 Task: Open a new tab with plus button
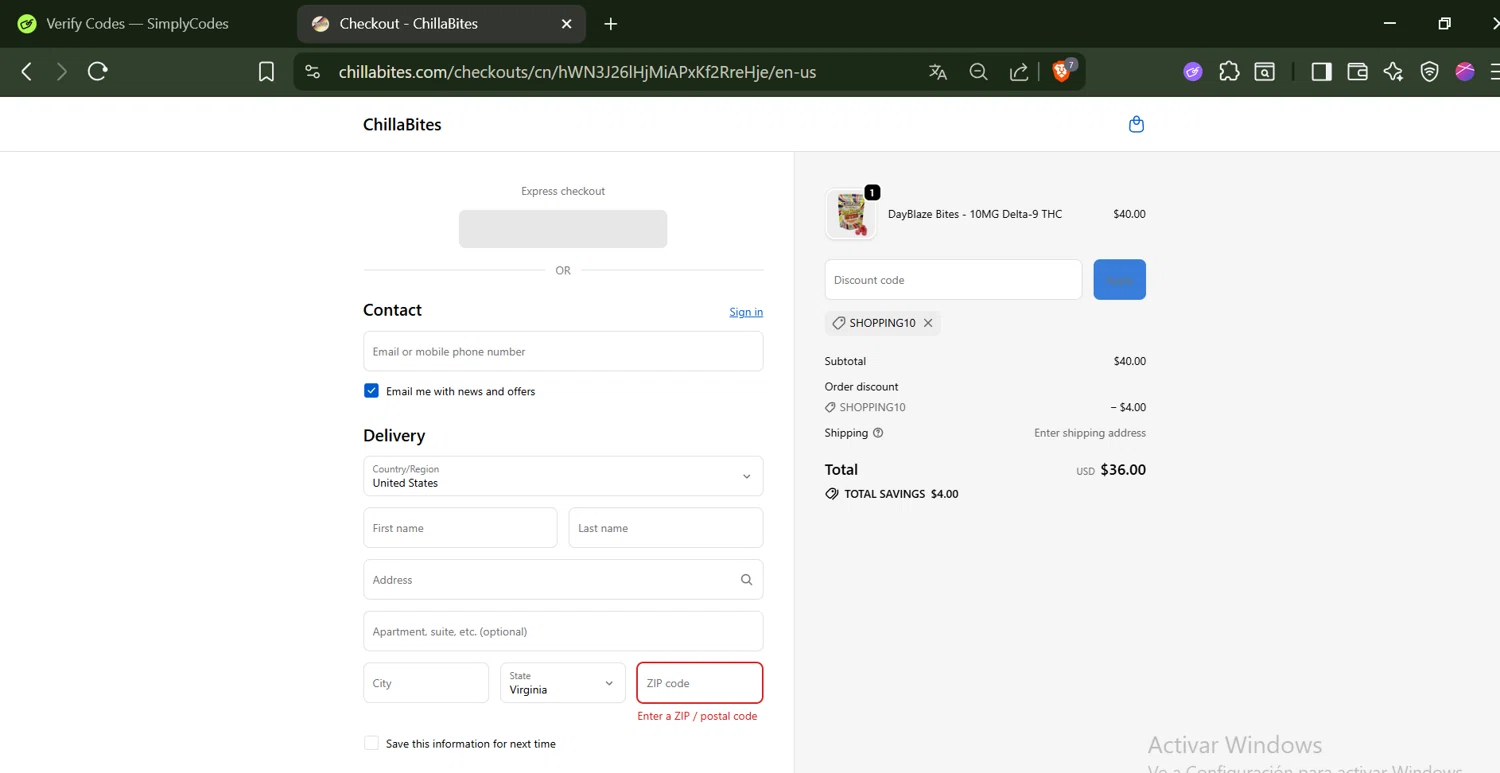(x=611, y=24)
